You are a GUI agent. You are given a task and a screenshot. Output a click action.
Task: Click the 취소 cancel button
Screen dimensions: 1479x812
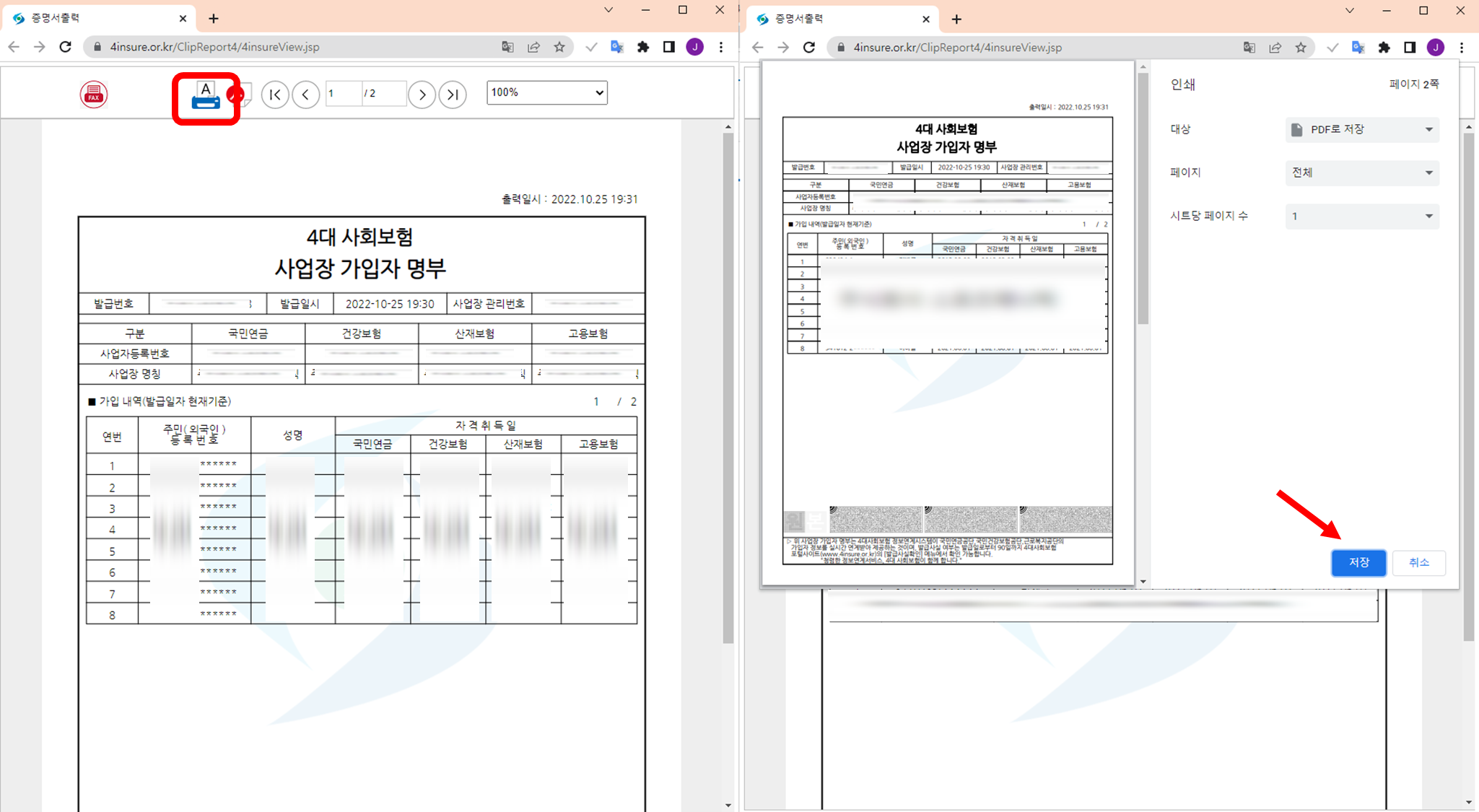1418,563
